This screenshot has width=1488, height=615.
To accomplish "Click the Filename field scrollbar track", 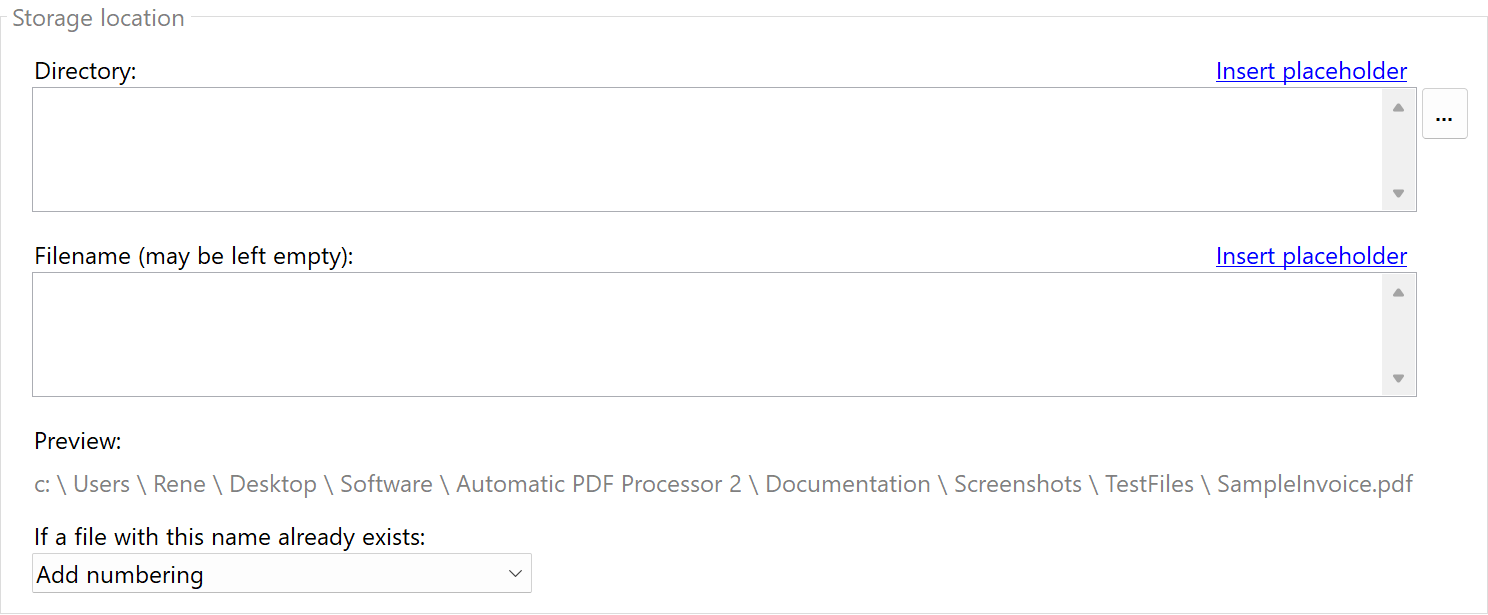I will pyautogui.click(x=1398, y=335).
